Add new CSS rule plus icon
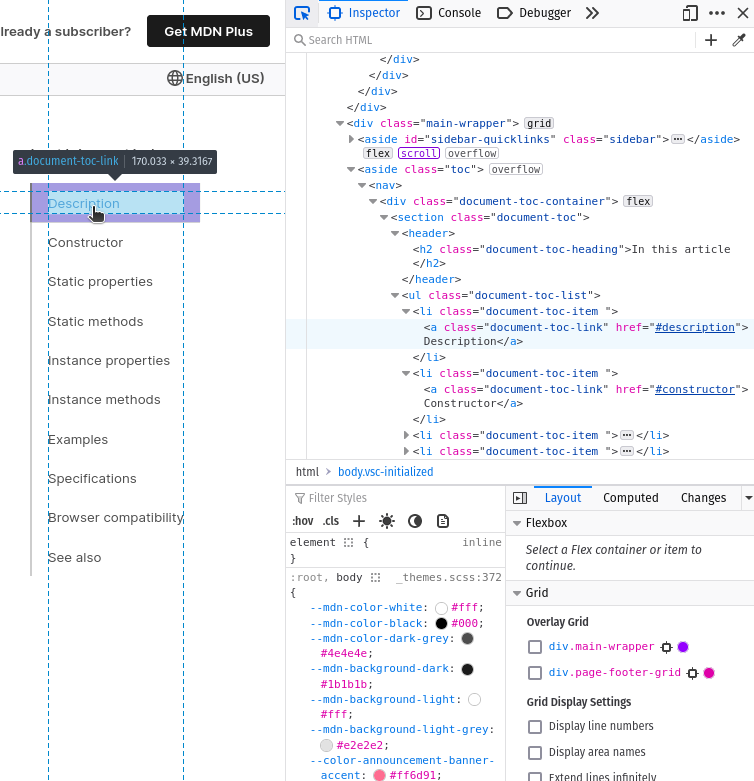The width and height of the screenshot is (754, 781). tap(359, 521)
